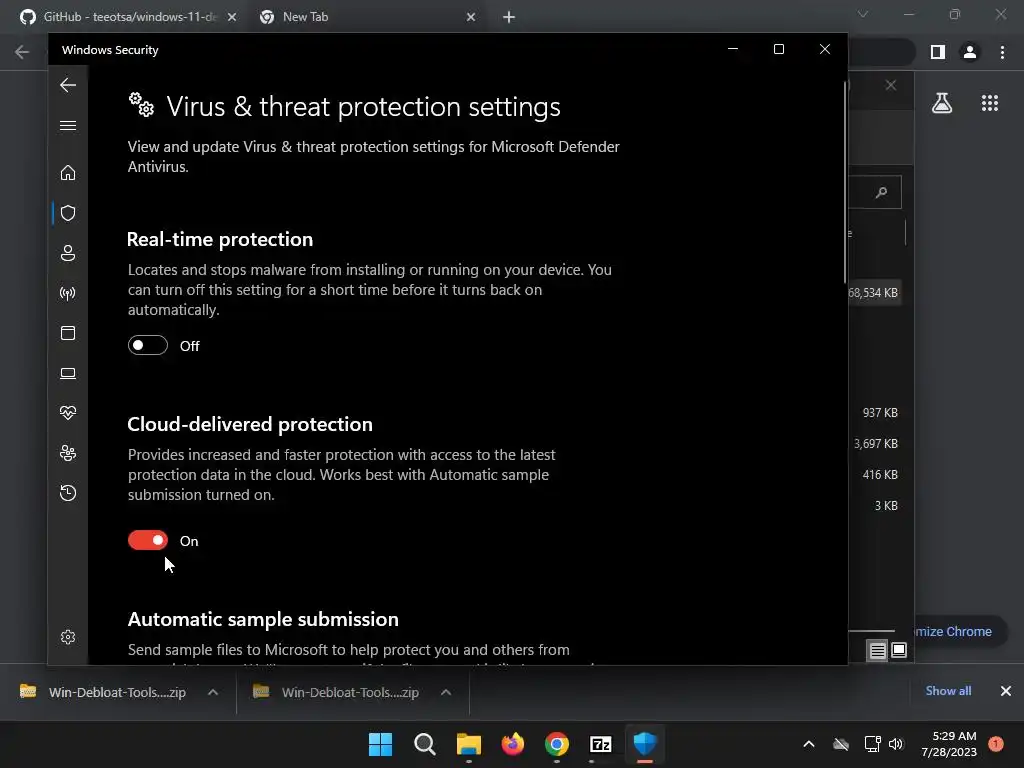
Task: Open File Explorer from taskbar
Action: pos(468,744)
